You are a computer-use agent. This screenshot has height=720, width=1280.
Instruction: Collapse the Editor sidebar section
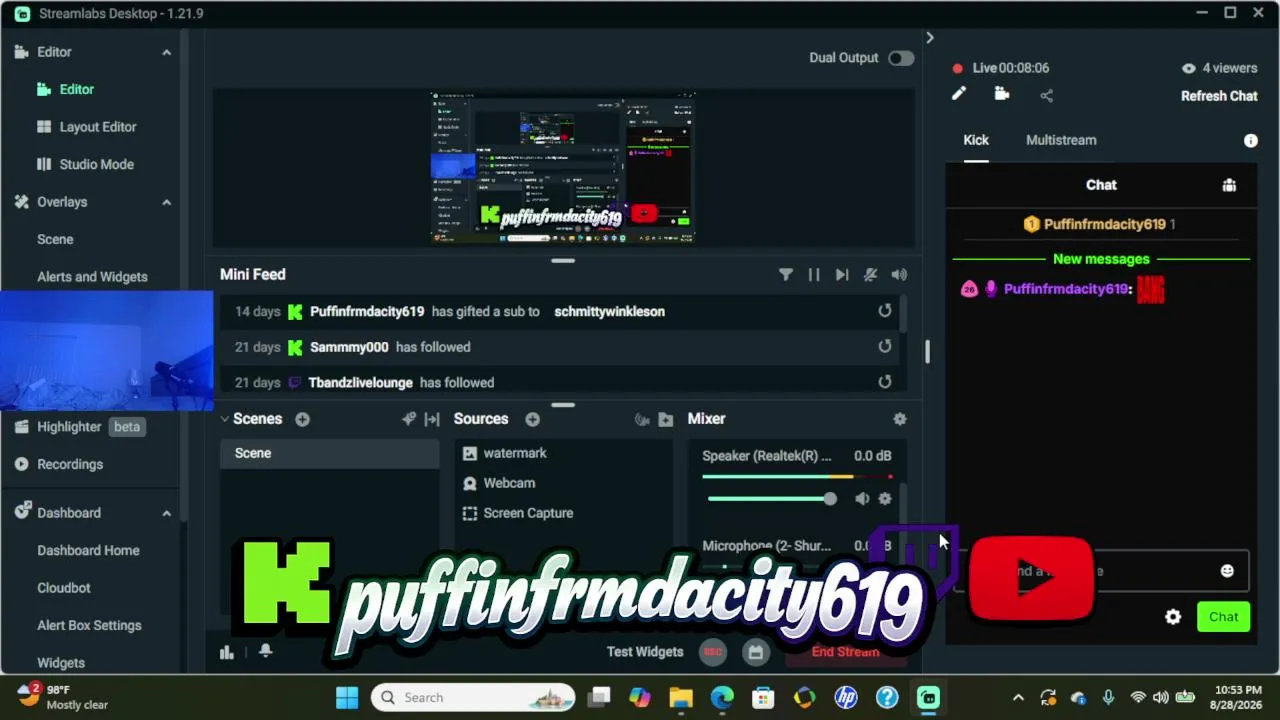(x=166, y=52)
